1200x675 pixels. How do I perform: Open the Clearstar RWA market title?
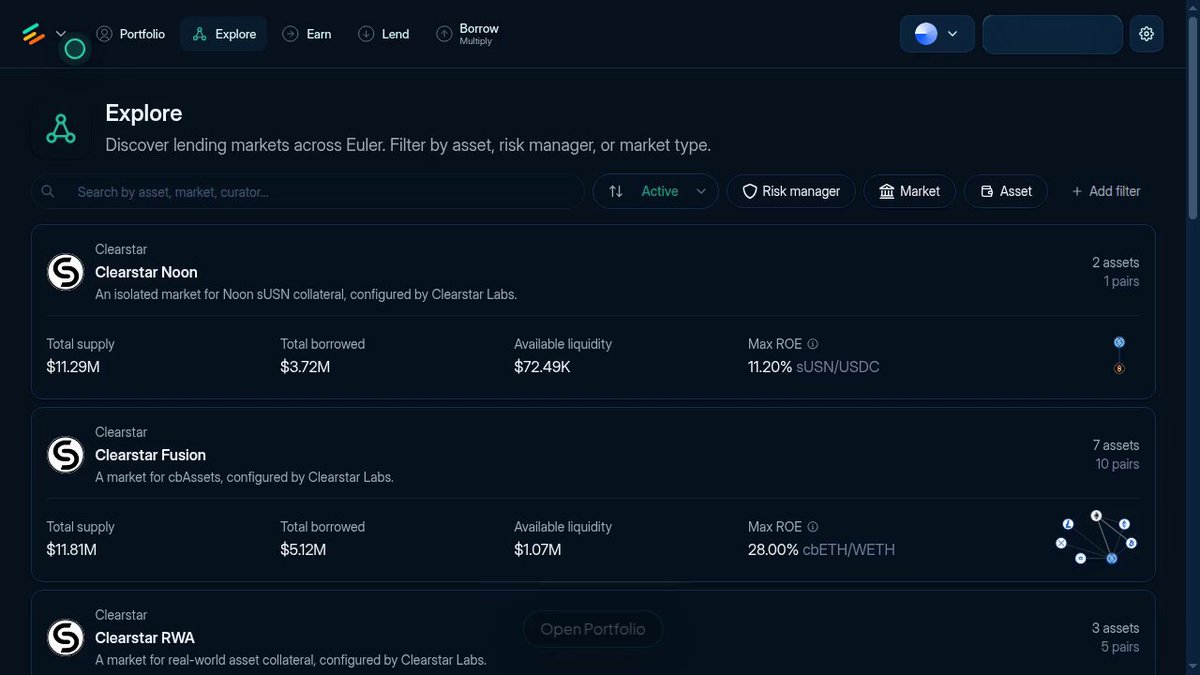[145, 638]
